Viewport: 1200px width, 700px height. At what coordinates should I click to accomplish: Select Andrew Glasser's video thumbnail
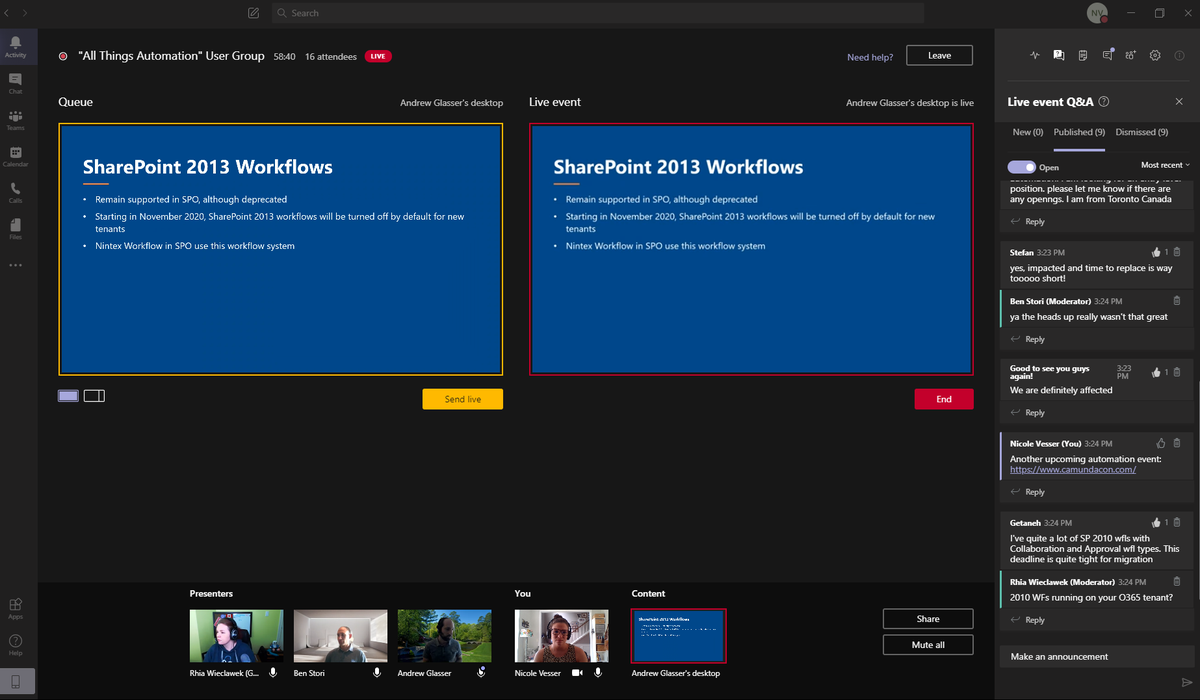[x=444, y=636]
